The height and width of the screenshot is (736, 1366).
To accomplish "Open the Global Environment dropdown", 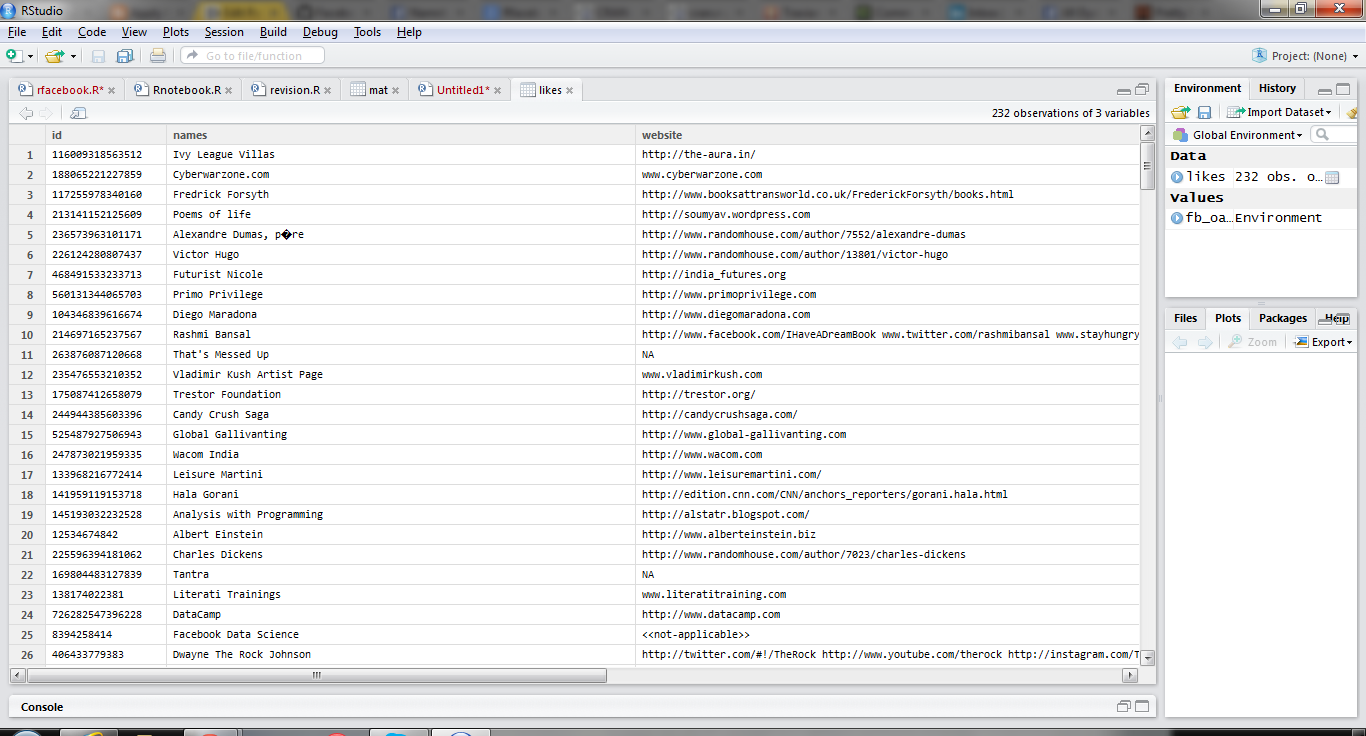I will tap(1238, 135).
